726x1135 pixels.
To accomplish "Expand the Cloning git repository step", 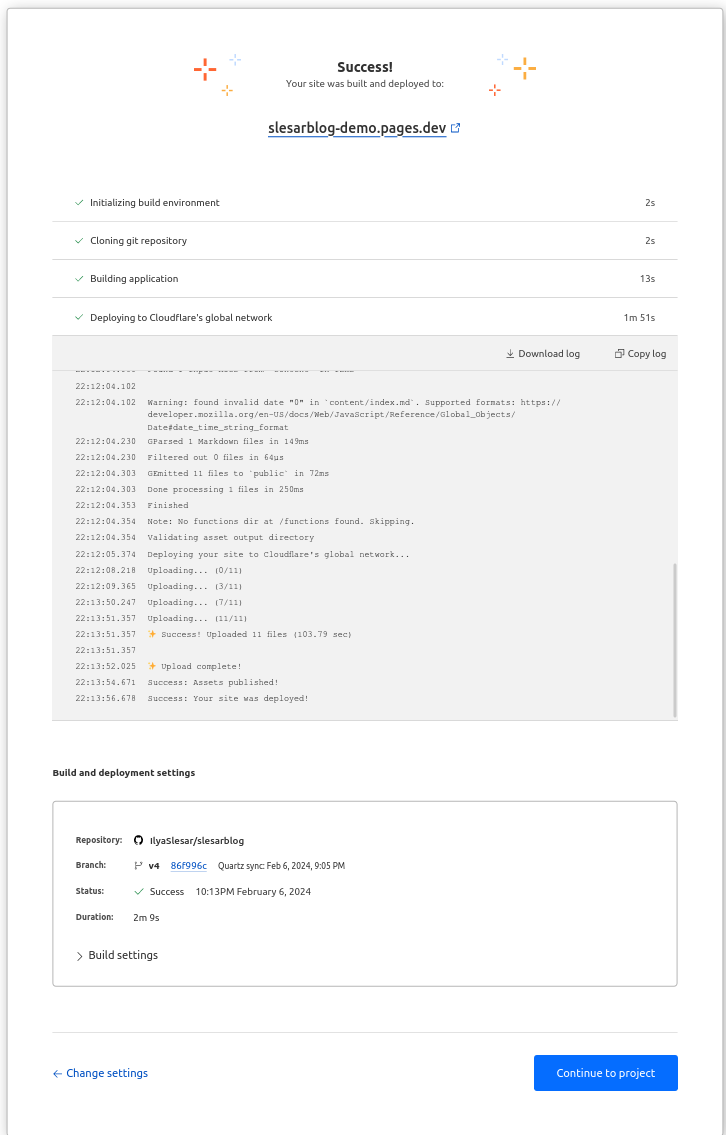I will 365,240.
